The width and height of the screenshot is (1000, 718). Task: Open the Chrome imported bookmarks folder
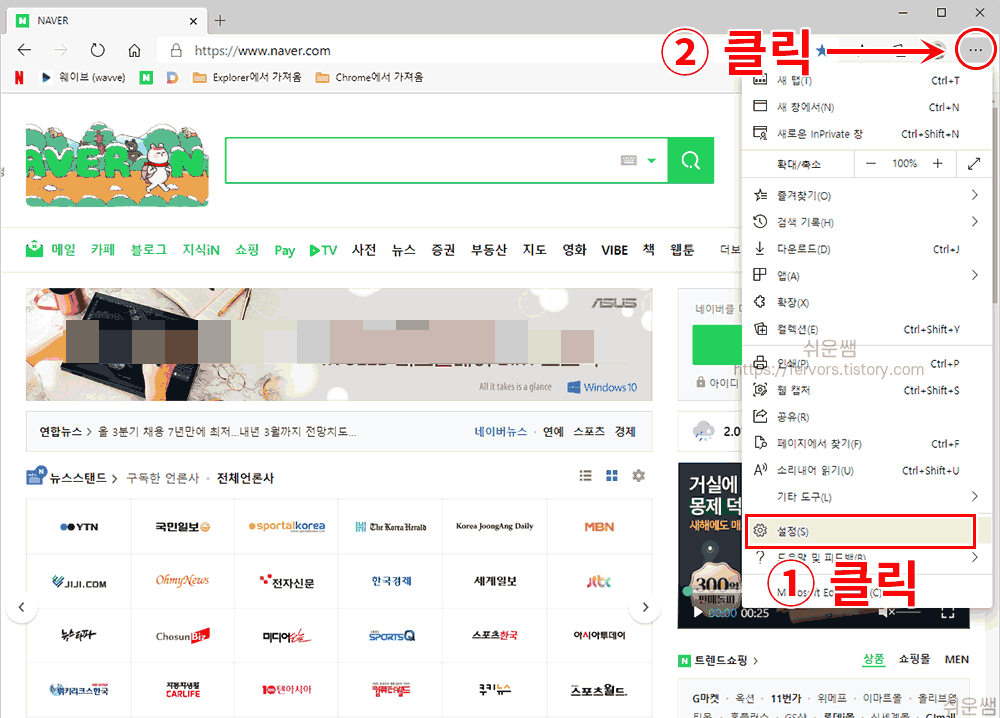pos(370,77)
